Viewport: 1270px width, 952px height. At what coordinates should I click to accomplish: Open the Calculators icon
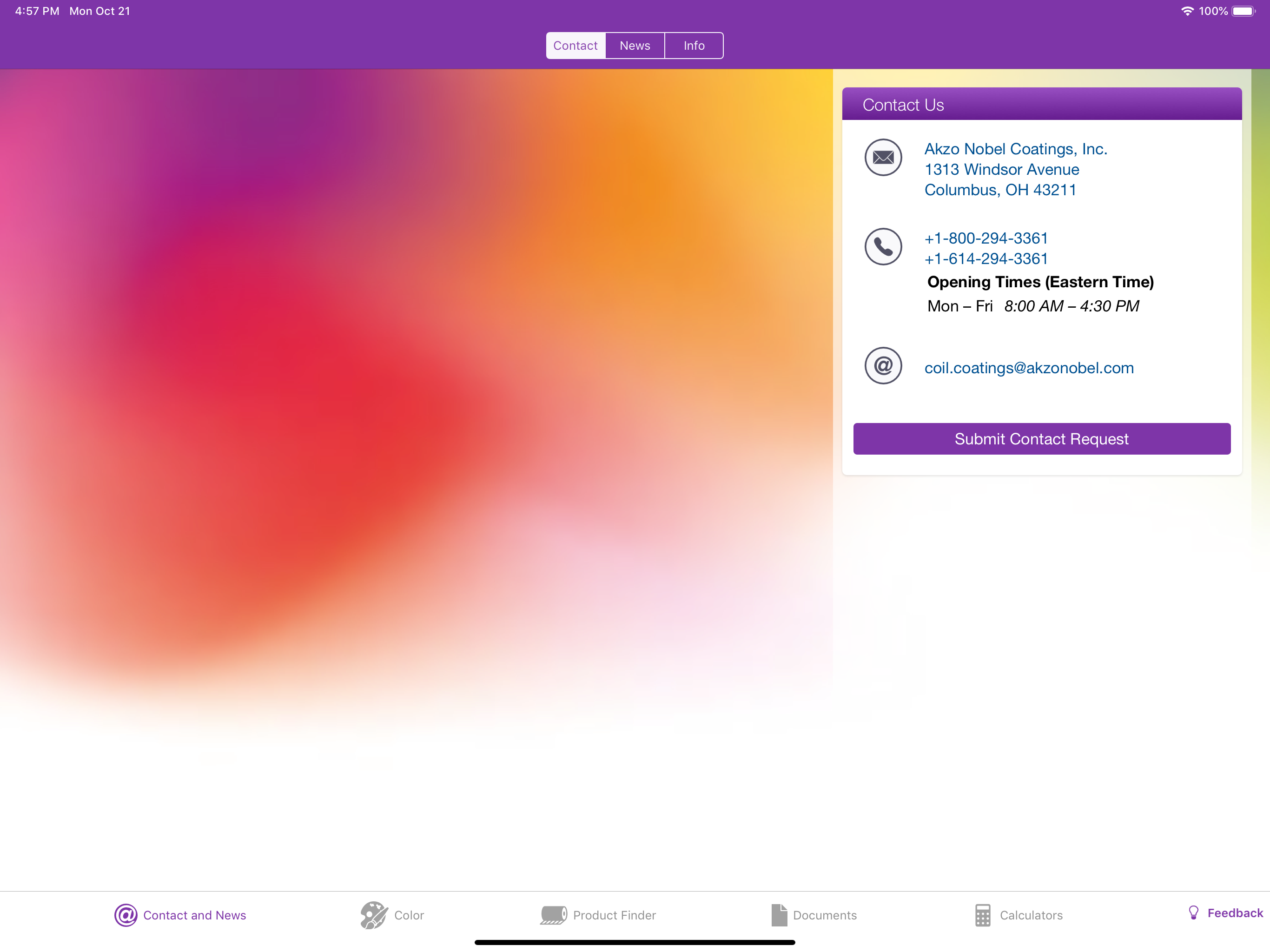tap(982, 915)
